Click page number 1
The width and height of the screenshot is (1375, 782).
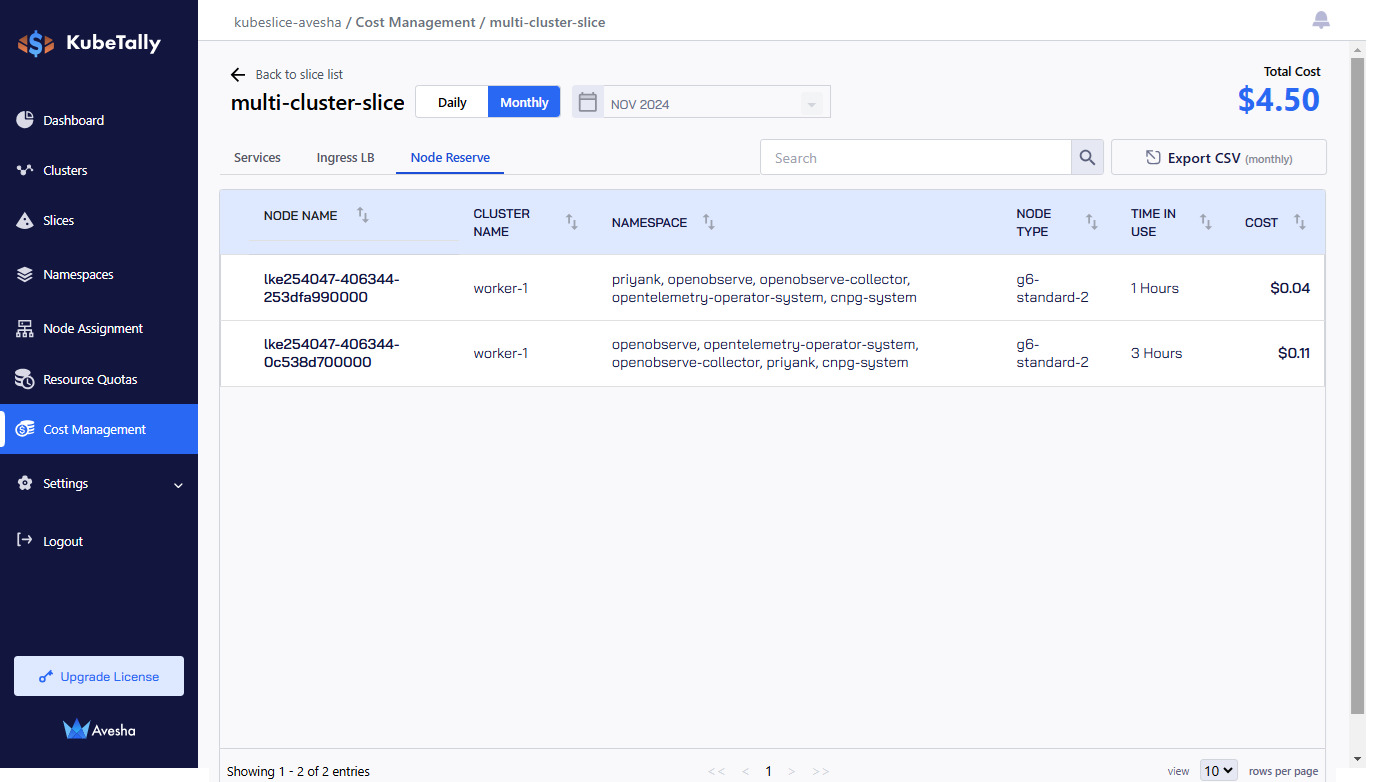click(x=768, y=771)
